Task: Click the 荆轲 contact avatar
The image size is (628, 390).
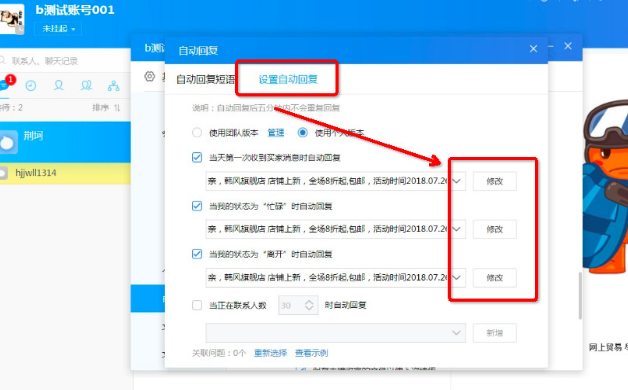Action: tap(8, 142)
